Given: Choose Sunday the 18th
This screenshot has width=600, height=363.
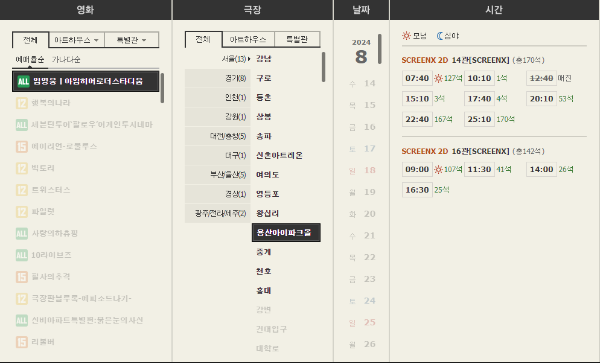Looking at the screenshot, I should point(362,171).
